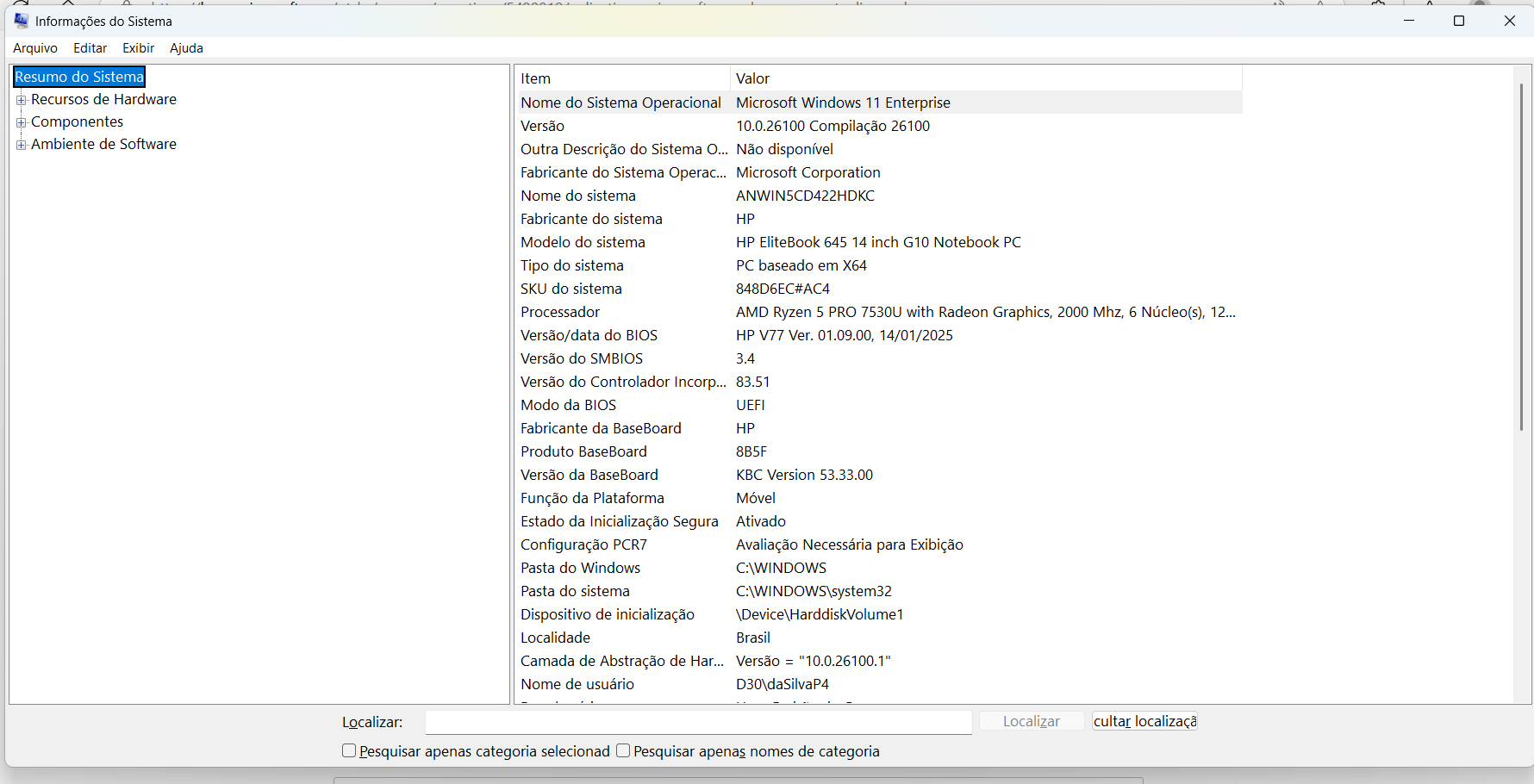Click KBC Version 53.33.00 value
This screenshot has height=784, width=1534.
pyautogui.click(x=804, y=475)
